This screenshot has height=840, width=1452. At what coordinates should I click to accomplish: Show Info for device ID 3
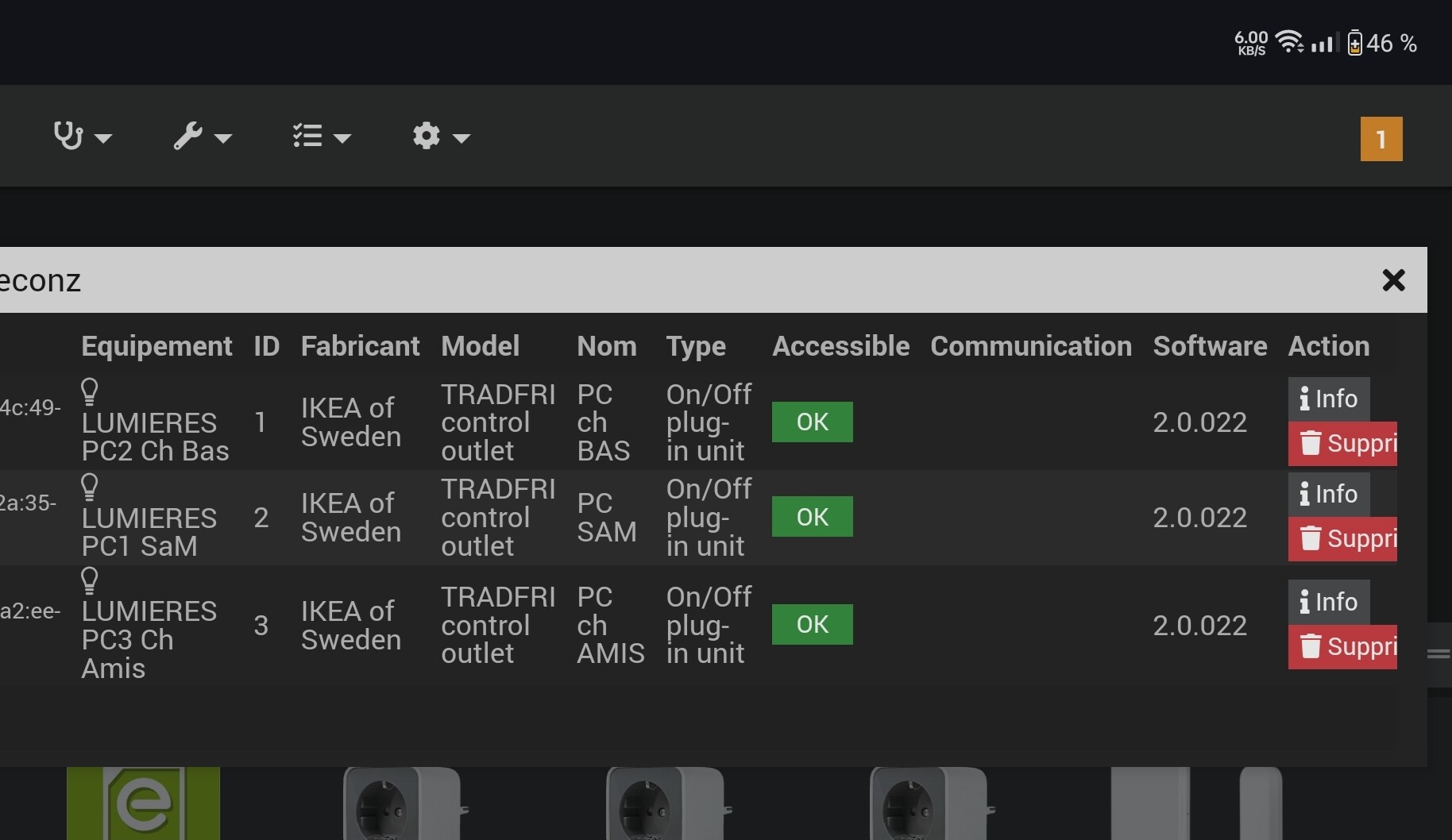tap(1328, 602)
